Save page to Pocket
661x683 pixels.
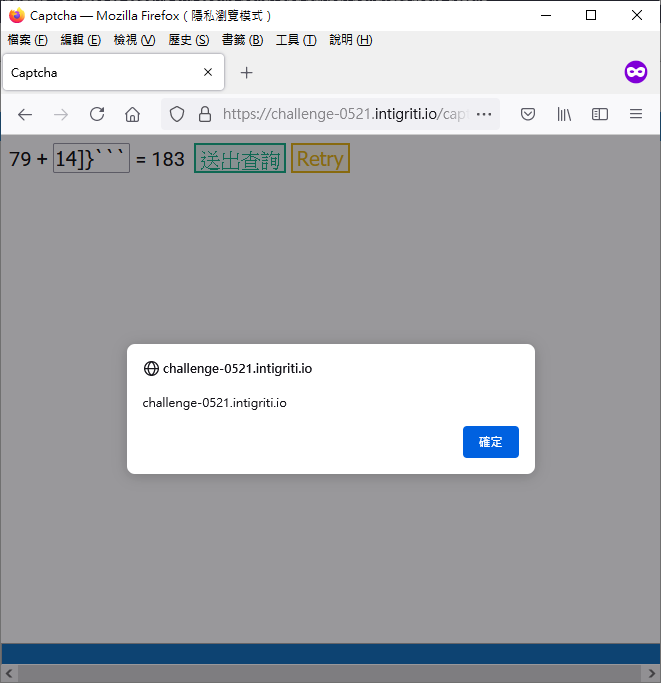click(x=528, y=115)
